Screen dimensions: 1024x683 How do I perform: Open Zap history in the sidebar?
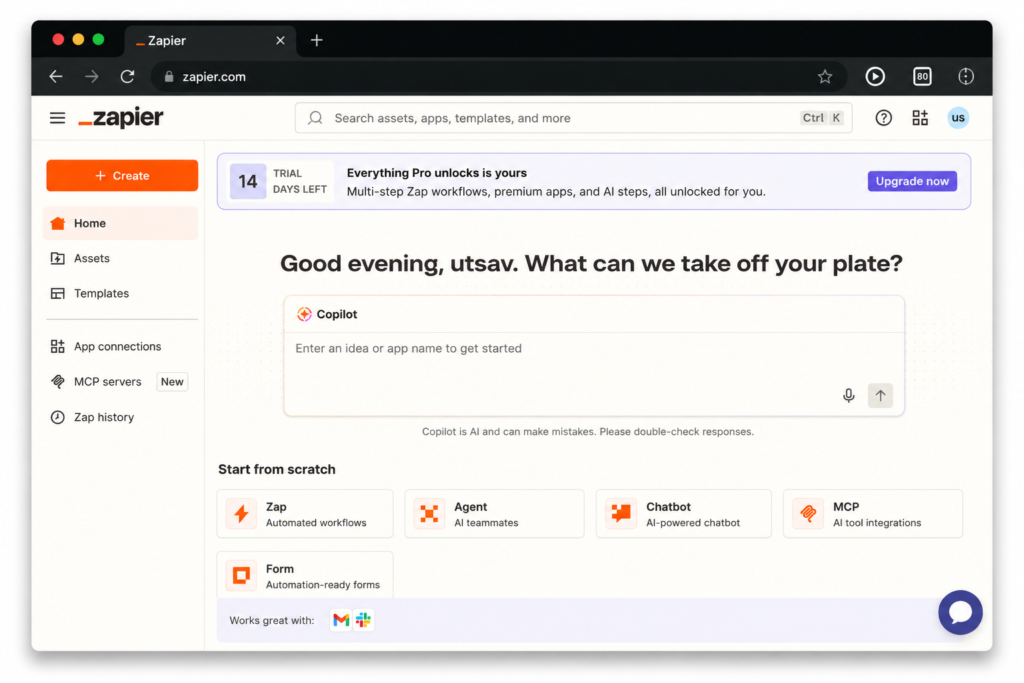click(x=121, y=417)
